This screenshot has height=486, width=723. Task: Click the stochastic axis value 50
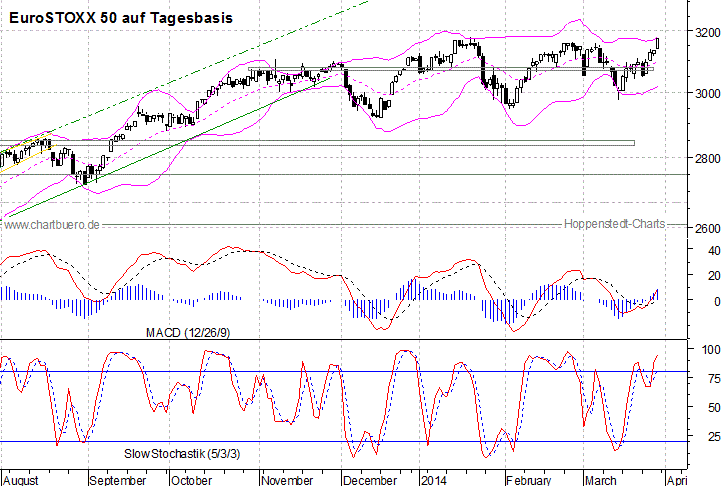pos(714,408)
